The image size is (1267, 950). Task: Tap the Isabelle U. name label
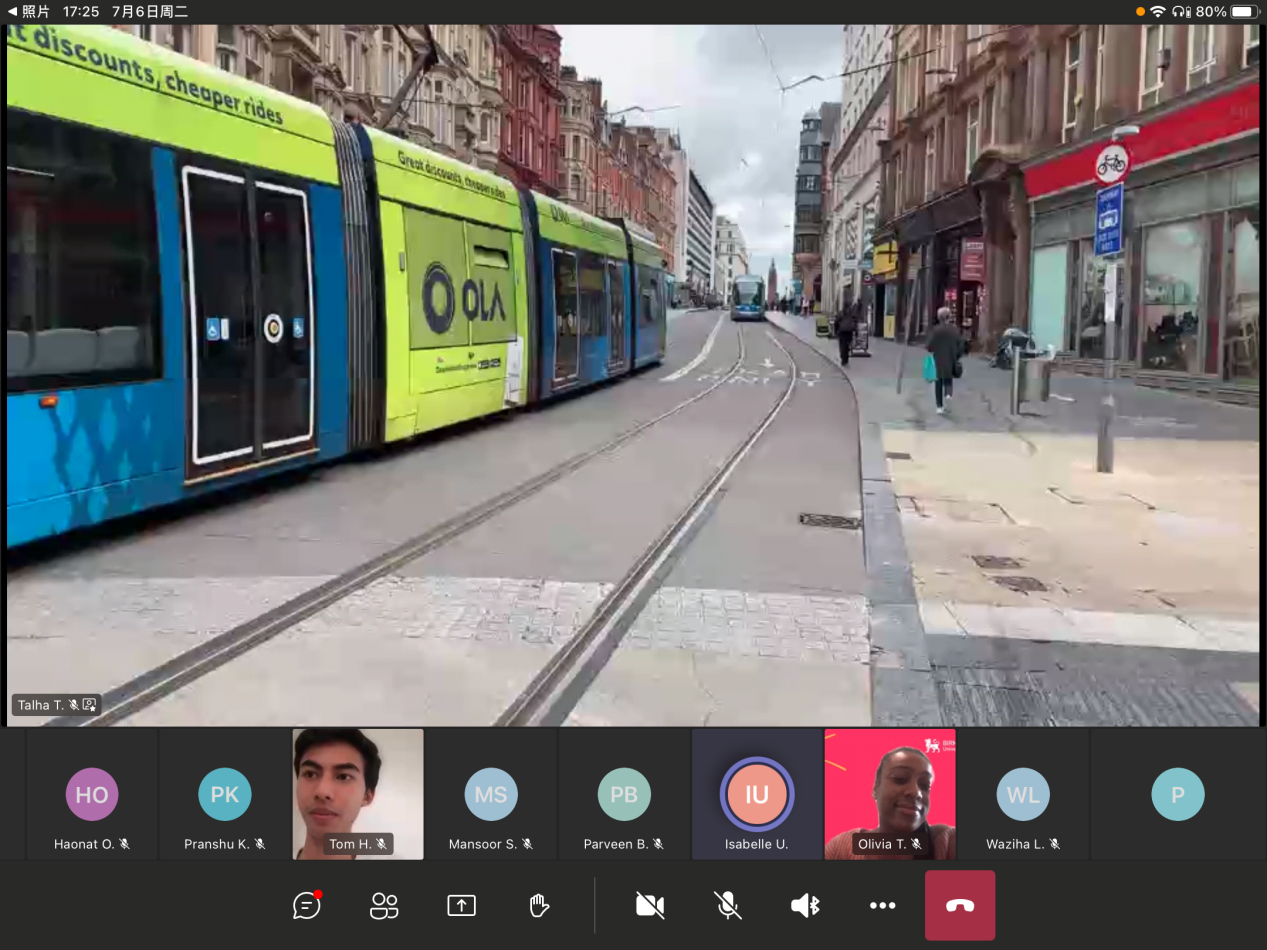[x=756, y=844]
